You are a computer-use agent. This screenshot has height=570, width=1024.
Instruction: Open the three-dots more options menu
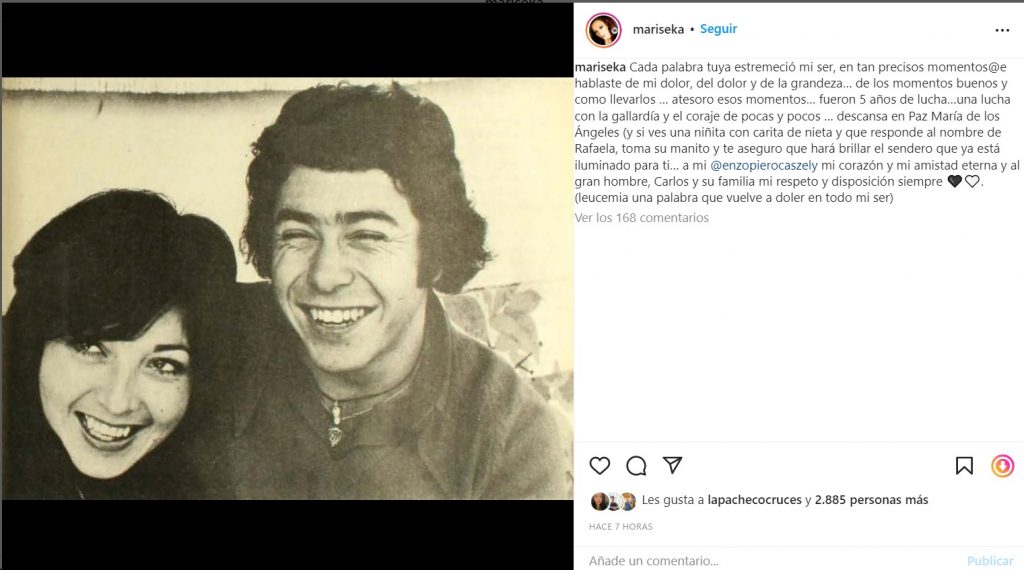coord(1002,30)
